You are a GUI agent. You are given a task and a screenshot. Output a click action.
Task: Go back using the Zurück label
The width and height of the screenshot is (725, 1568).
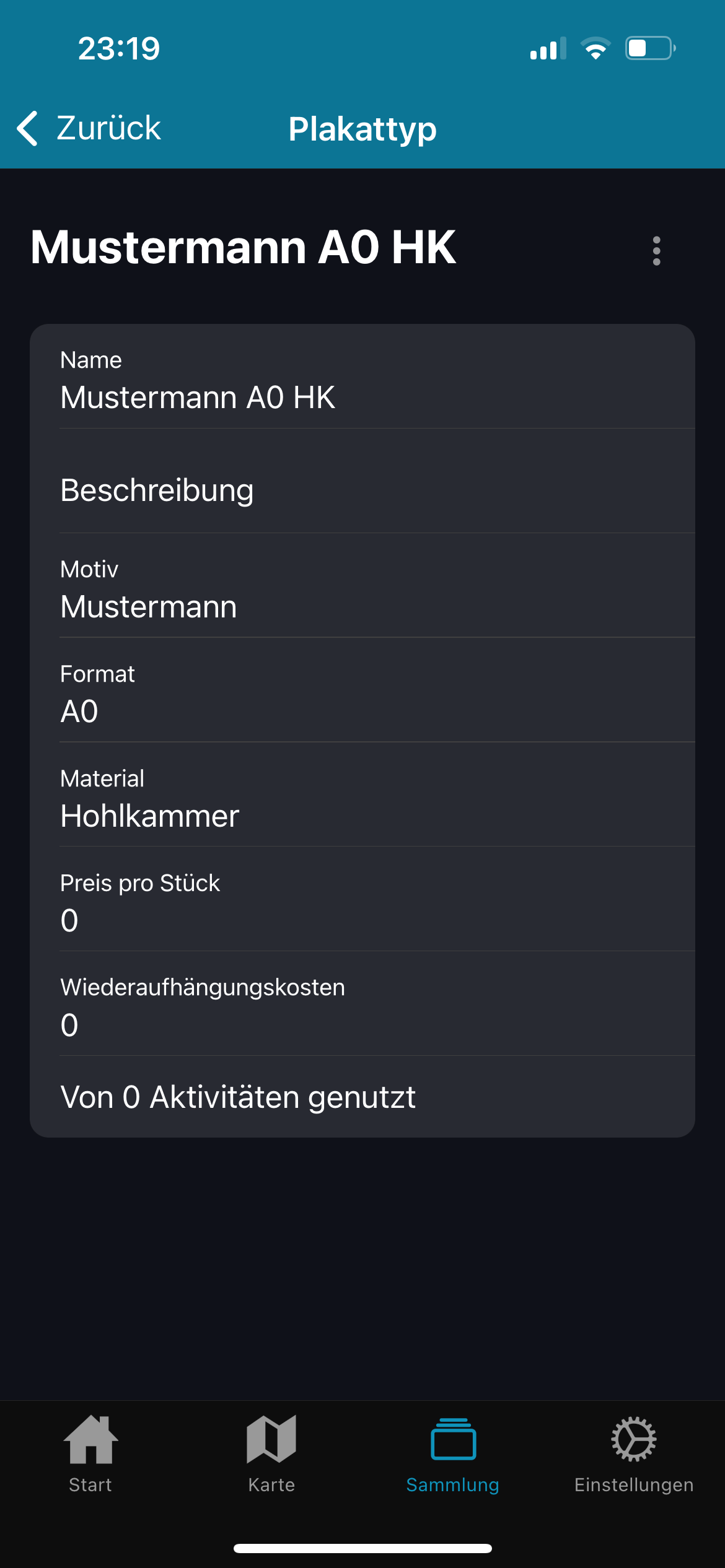[x=109, y=129]
